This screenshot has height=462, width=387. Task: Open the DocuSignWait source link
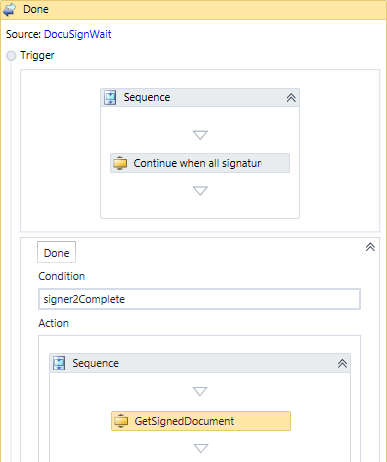click(x=78, y=34)
